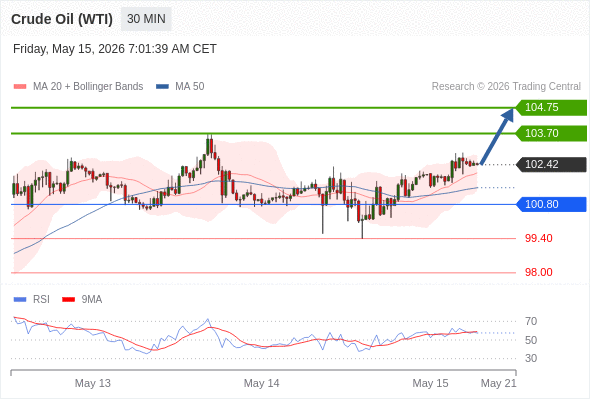Click the black 102.42 current price label
Viewport: 590px width, 400px height.
pos(551,164)
